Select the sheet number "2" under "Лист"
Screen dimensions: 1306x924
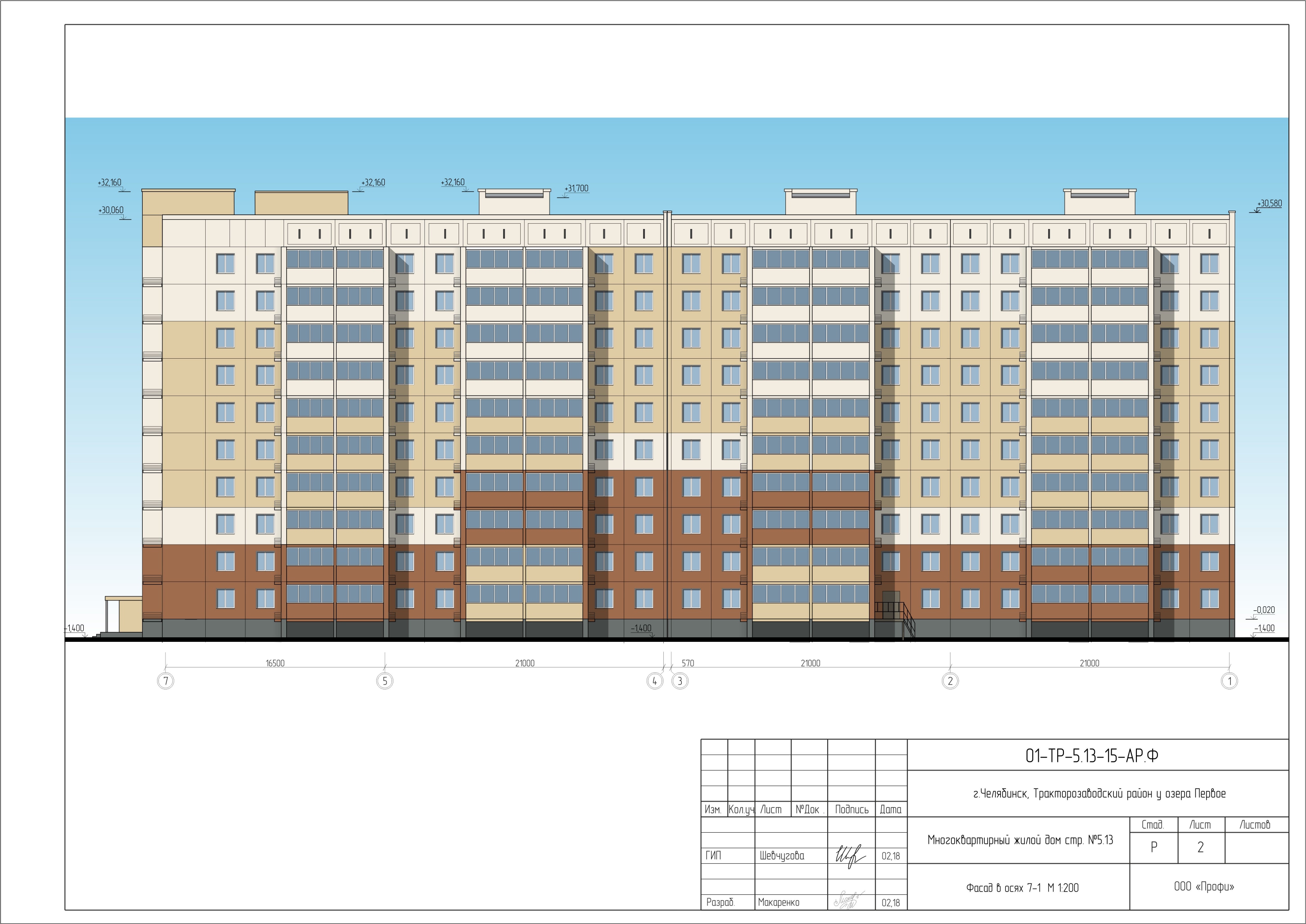pyautogui.click(x=1201, y=847)
